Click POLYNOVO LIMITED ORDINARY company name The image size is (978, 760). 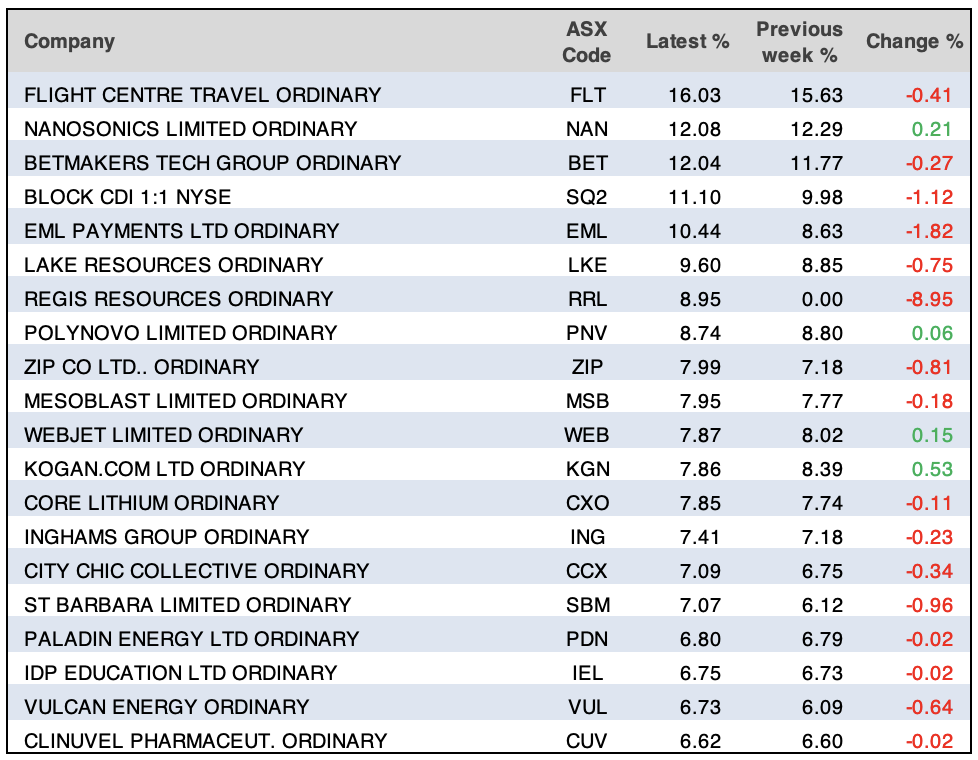pos(180,333)
